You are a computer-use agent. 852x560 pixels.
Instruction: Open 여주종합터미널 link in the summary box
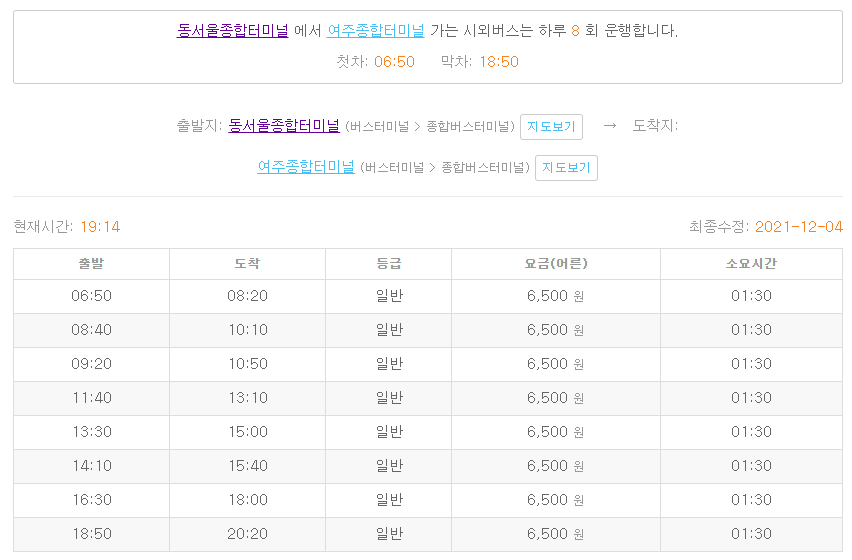375,30
